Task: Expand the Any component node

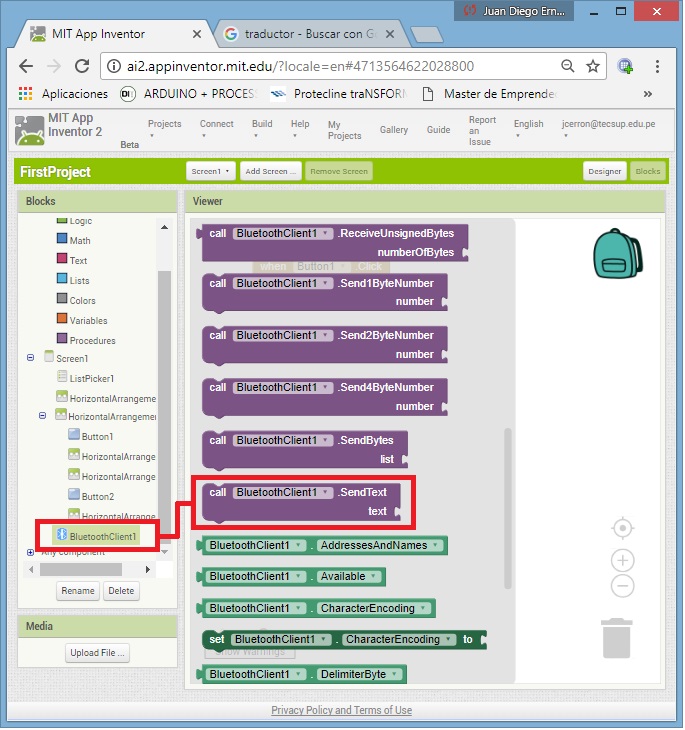Action: point(31,553)
